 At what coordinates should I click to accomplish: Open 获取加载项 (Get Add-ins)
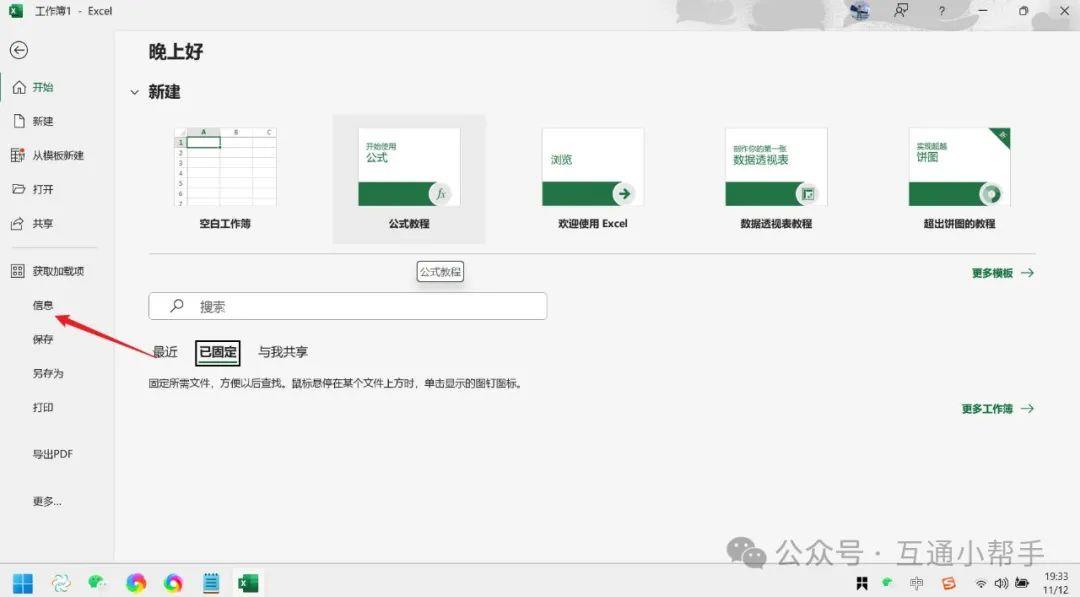click(48, 270)
